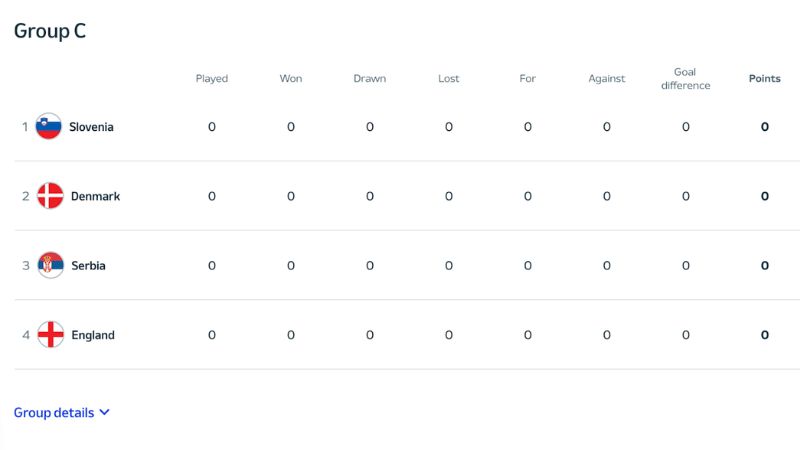The image size is (800, 450).
Task: Select the England team name
Action: (93, 335)
